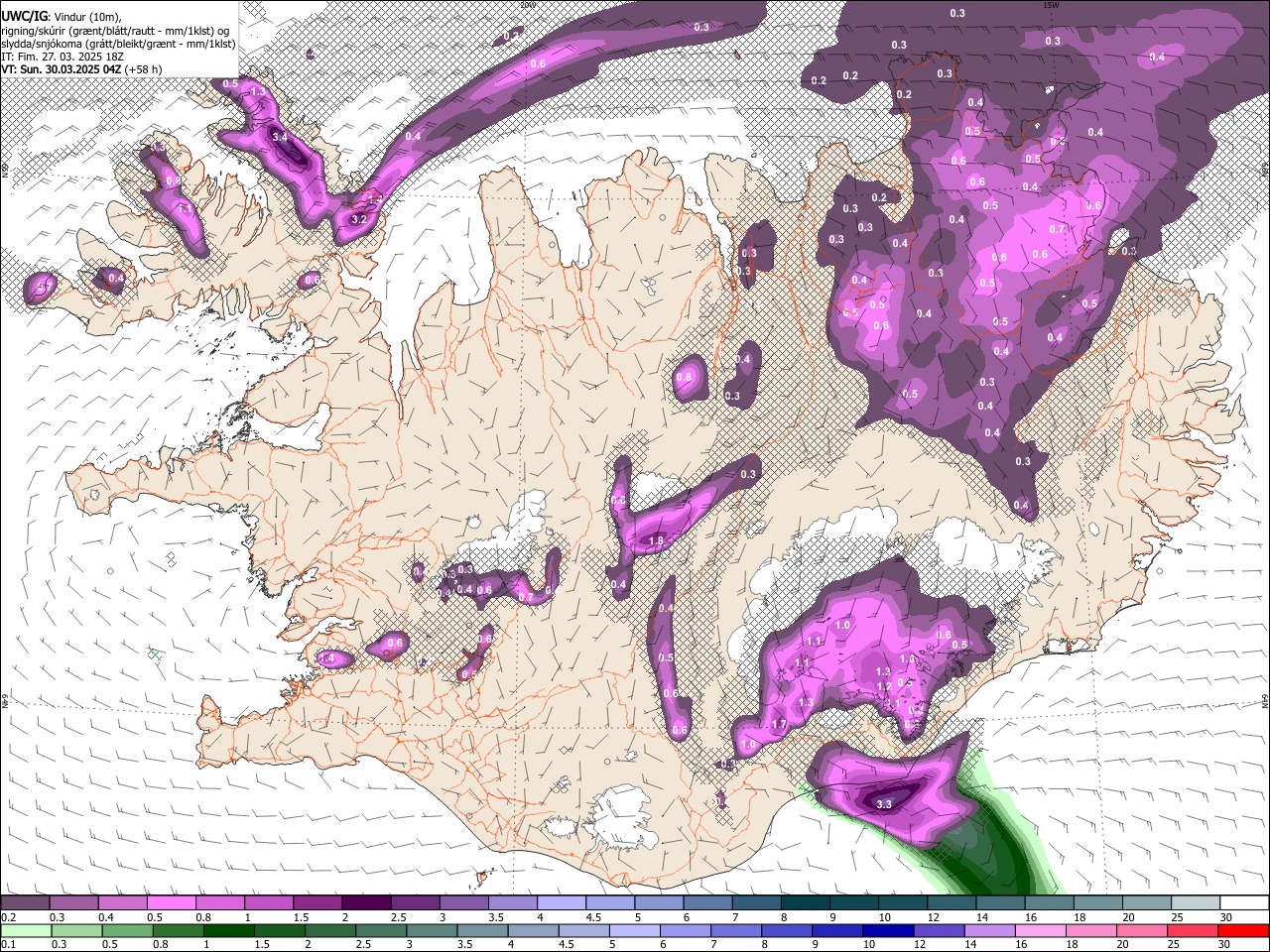The height and width of the screenshot is (952, 1270).
Task: Click the bright pink 0.5 swatch in the upper scale
Action: tap(171, 902)
